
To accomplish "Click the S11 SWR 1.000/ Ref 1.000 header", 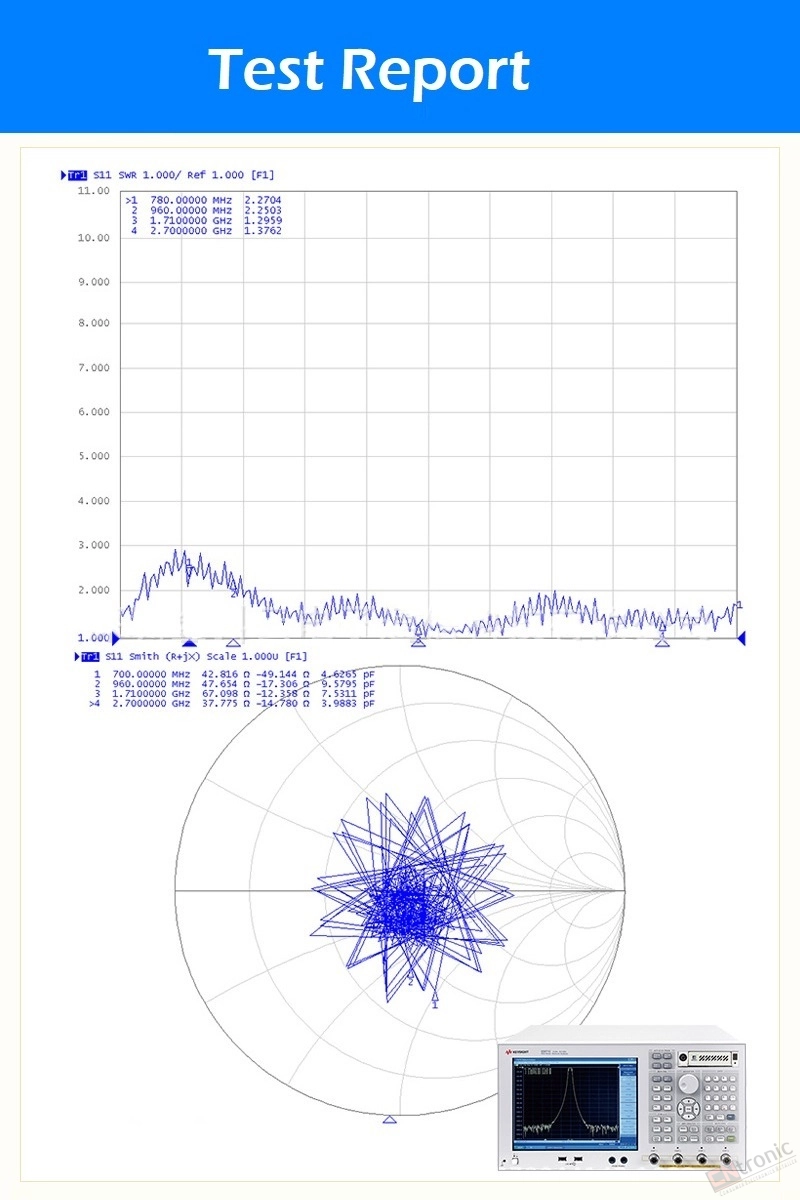I will [x=183, y=175].
